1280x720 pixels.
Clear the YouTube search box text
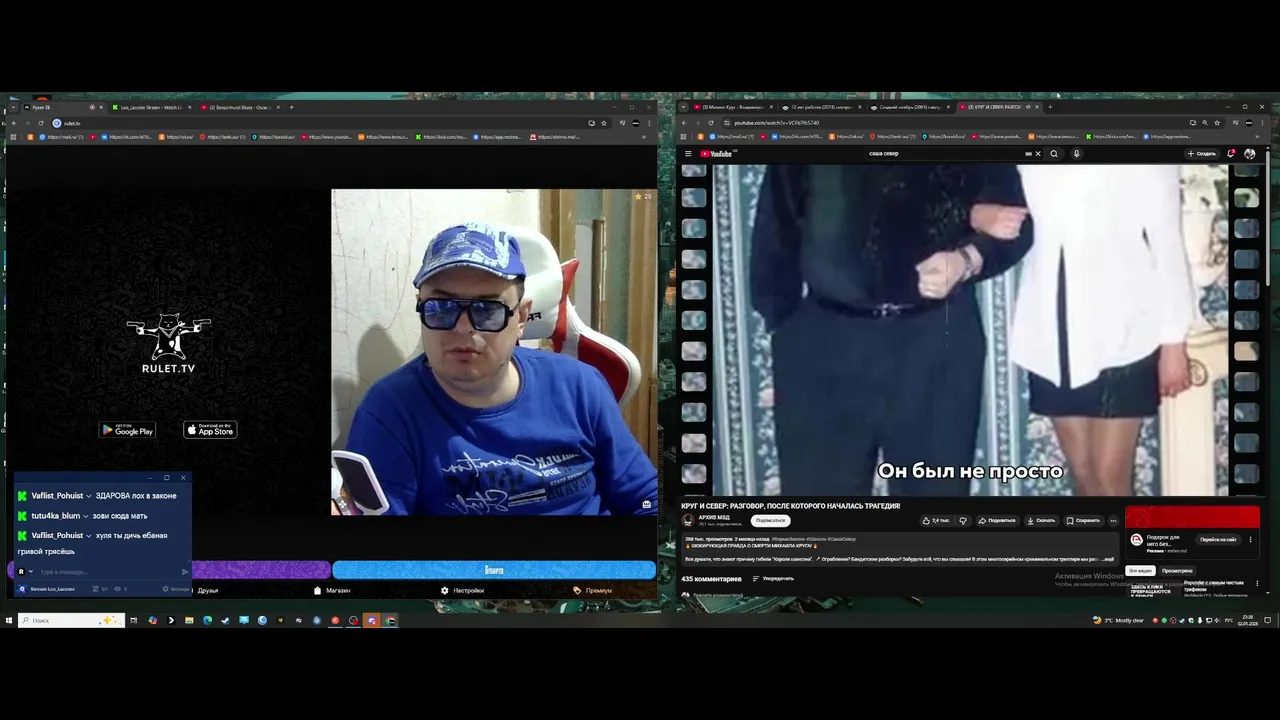pos(1037,154)
